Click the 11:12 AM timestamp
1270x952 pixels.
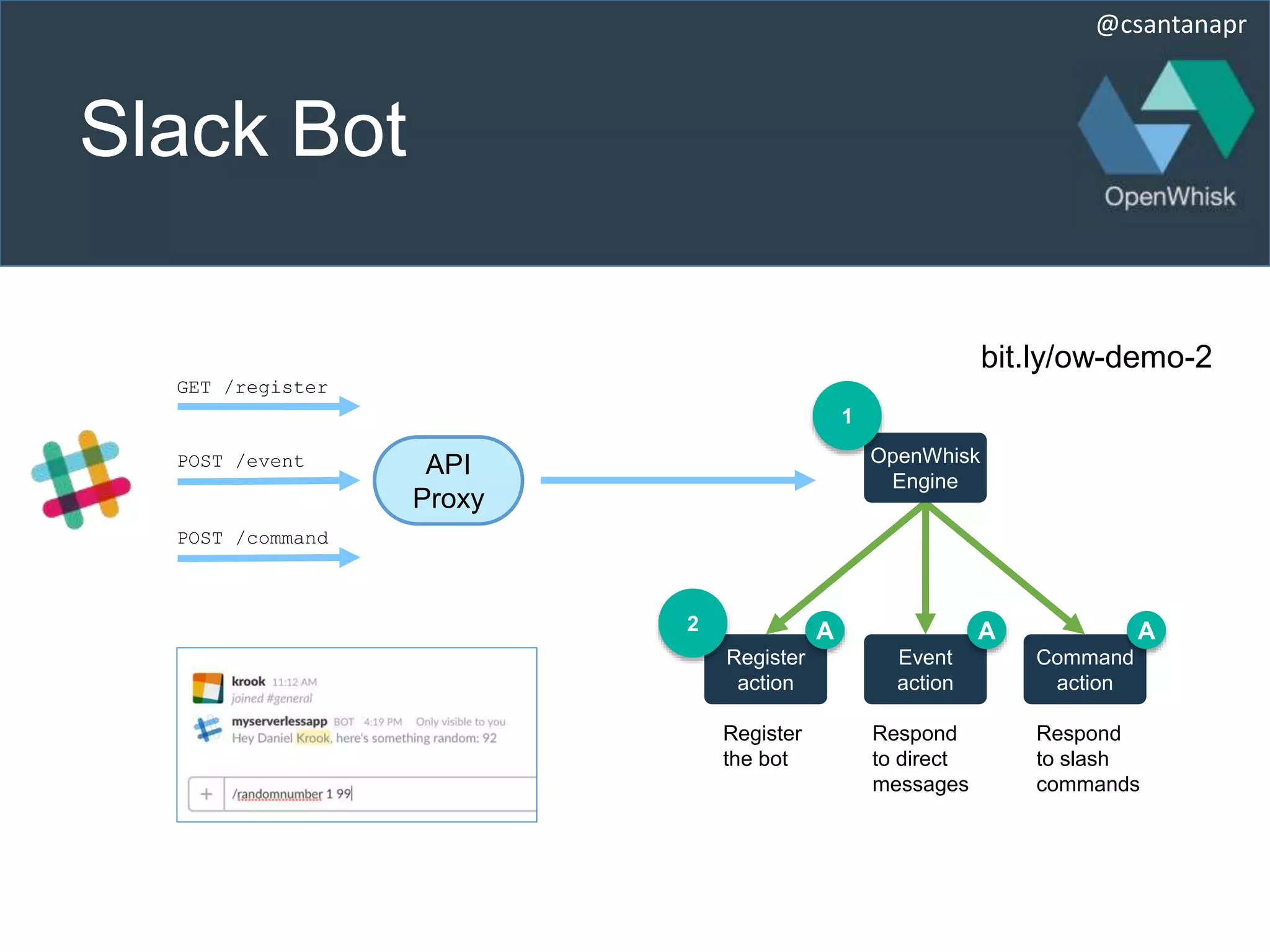click(294, 682)
